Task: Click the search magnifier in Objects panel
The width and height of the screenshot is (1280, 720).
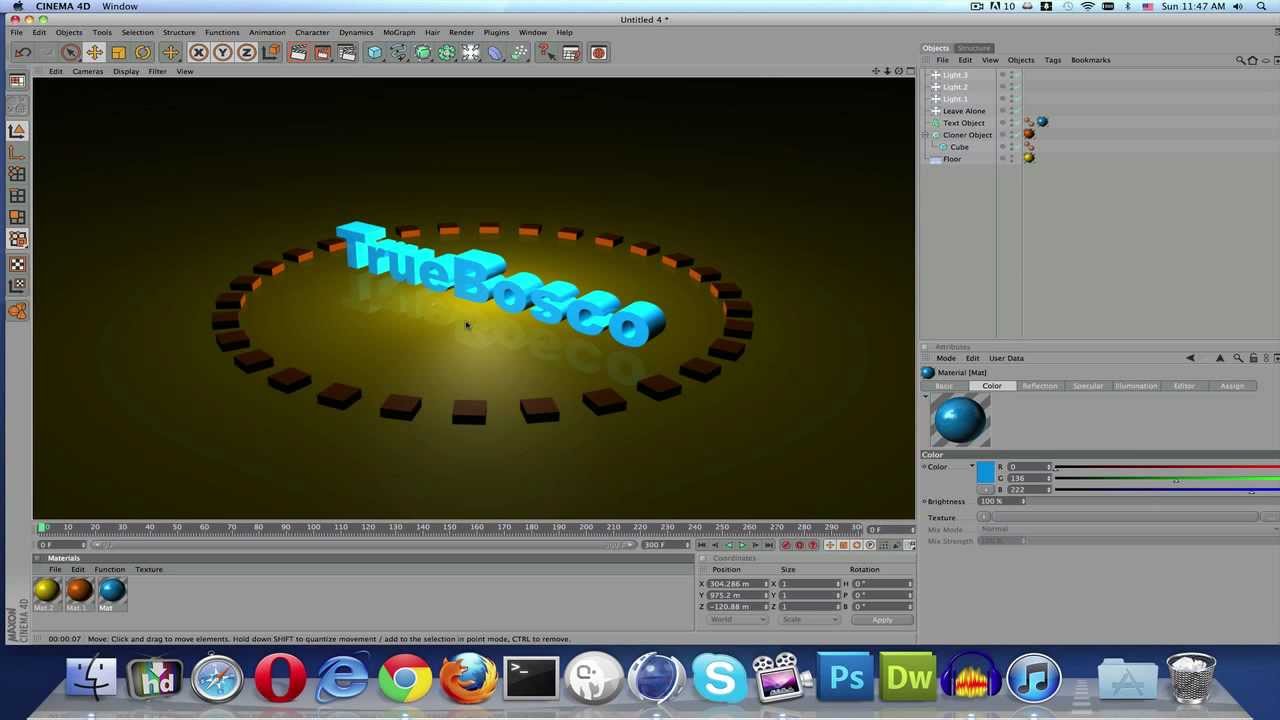Action: (x=1241, y=60)
